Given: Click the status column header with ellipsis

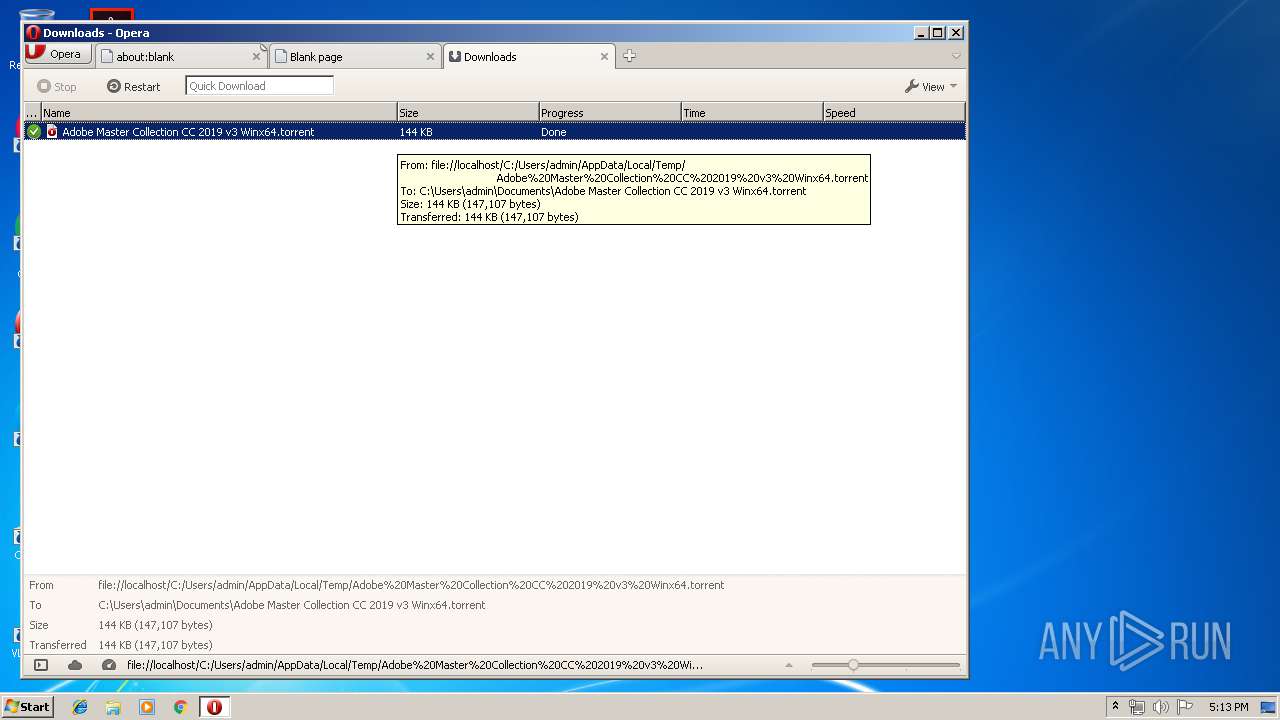Looking at the screenshot, I should [x=33, y=112].
